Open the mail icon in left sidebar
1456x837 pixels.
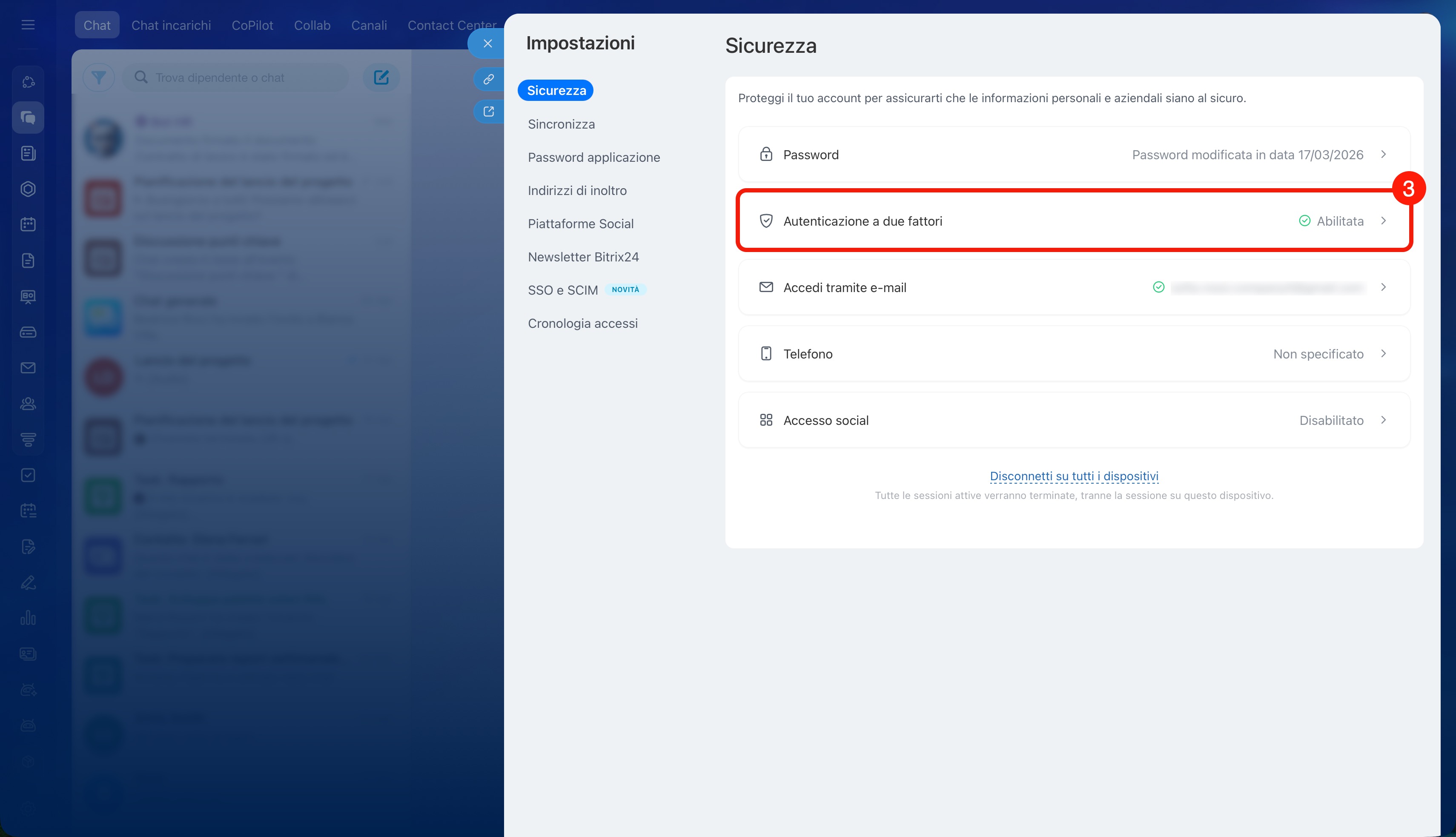pyautogui.click(x=28, y=367)
